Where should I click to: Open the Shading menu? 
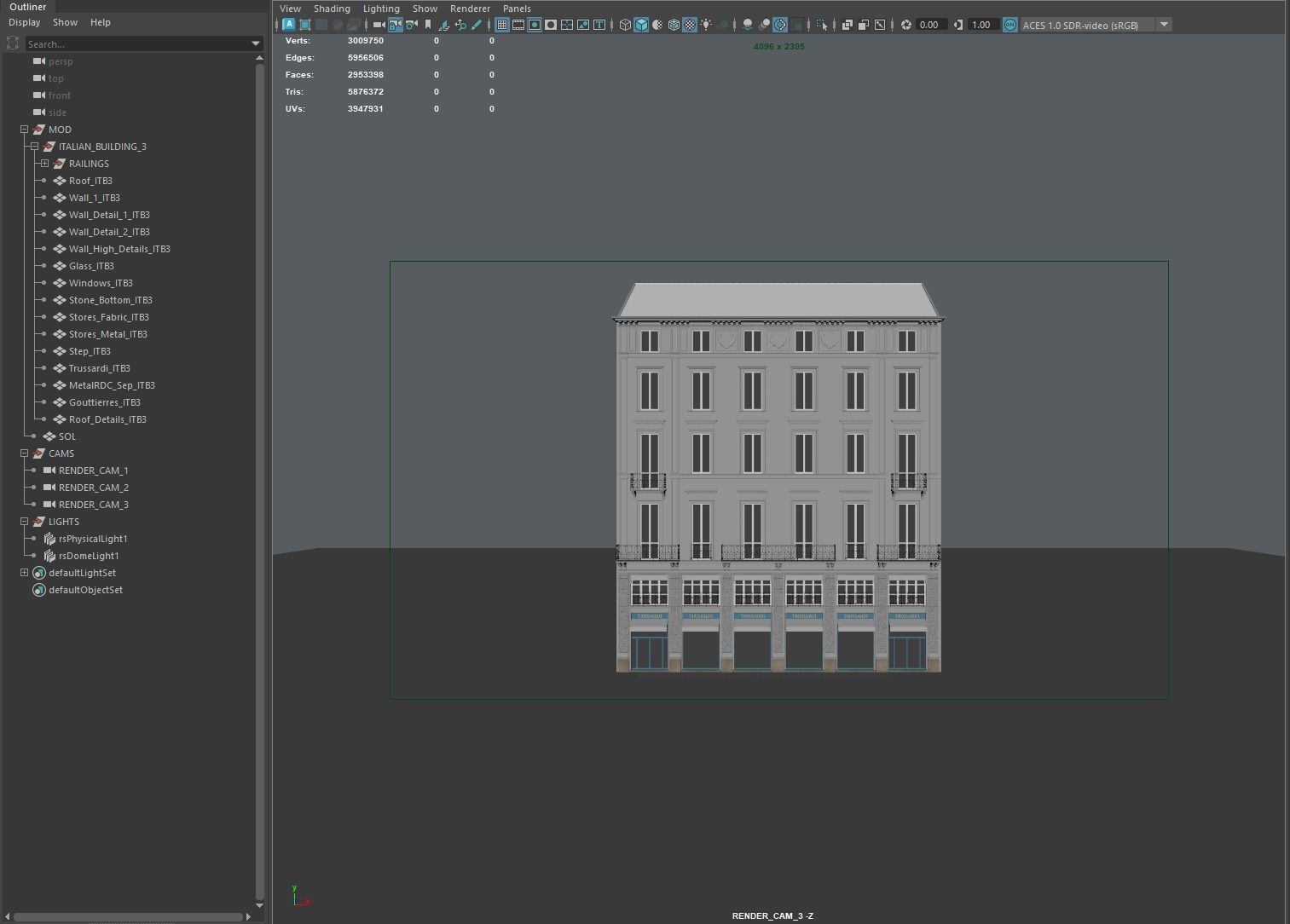tap(332, 9)
